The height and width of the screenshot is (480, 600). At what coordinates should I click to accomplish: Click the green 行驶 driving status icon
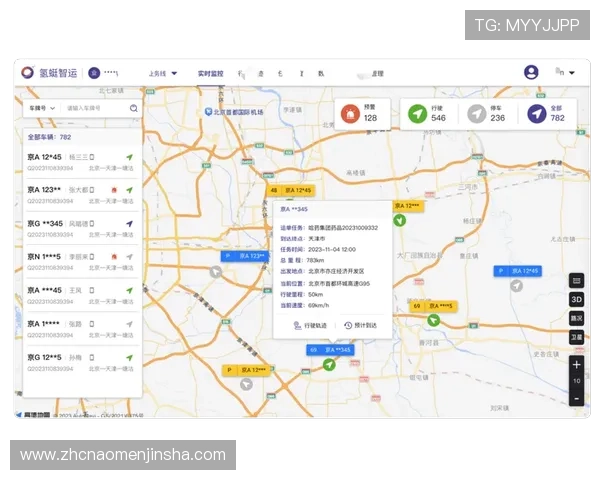(418, 114)
